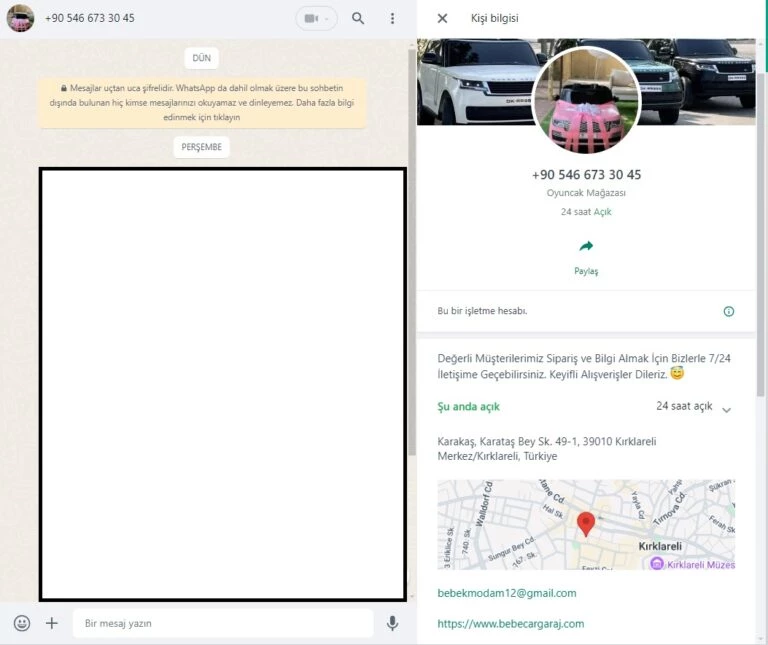Click the red map pin marker
Screen dimensions: 768x645
point(586,524)
